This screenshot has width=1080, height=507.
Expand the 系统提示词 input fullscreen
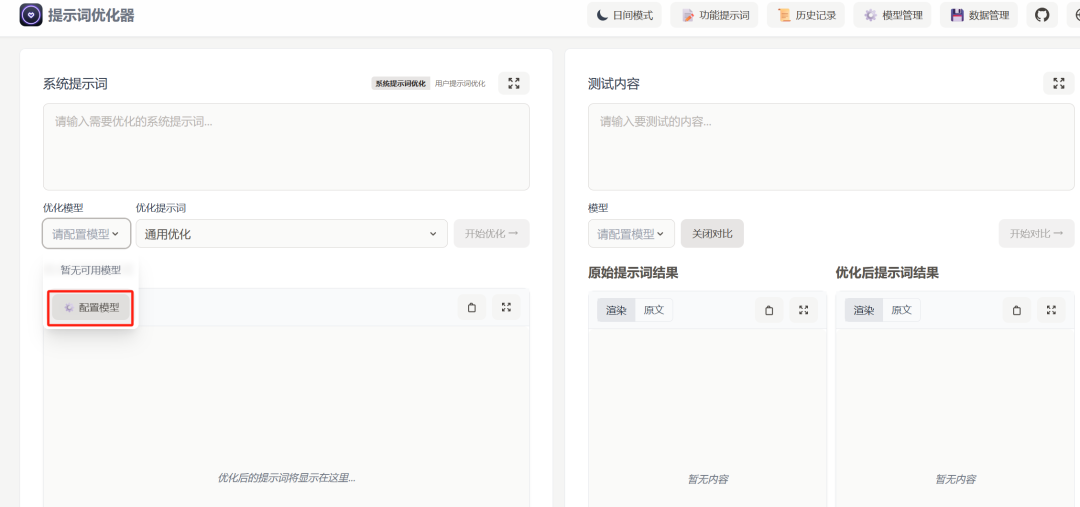[514, 83]
